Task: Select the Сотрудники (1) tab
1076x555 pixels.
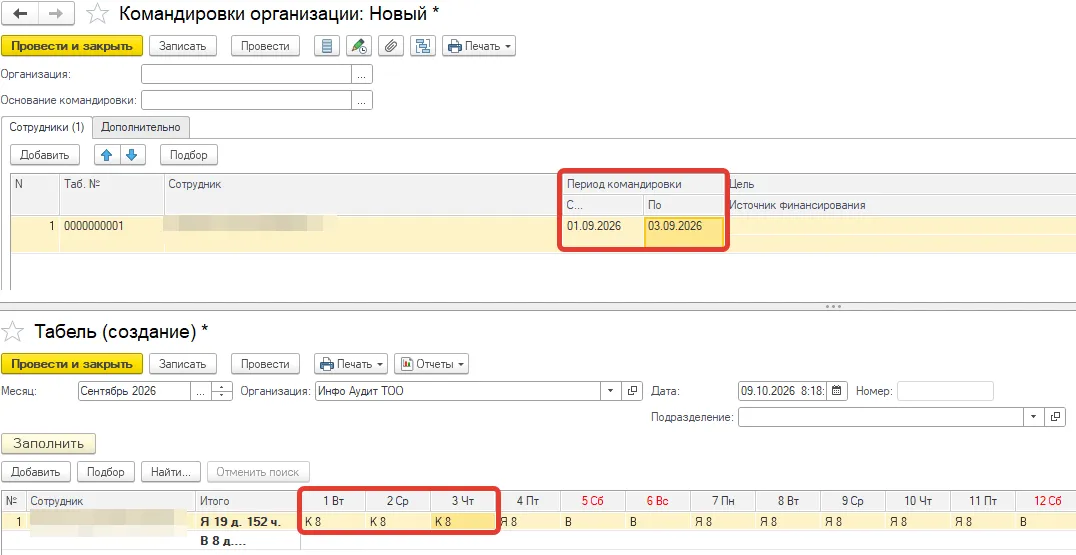Action: point(47,128)
